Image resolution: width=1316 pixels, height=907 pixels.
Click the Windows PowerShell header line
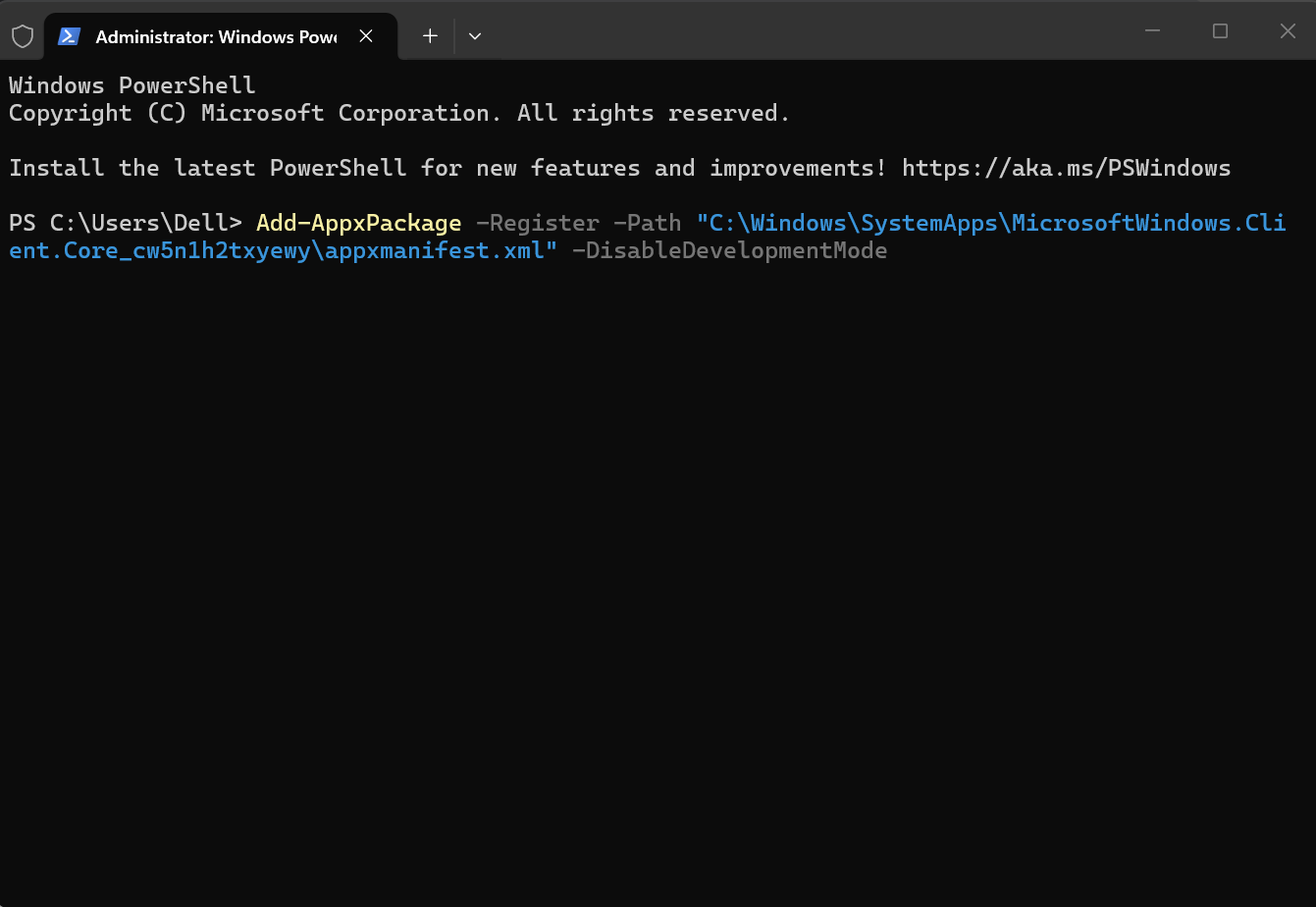pyautogui.click(x=132, y=85)
